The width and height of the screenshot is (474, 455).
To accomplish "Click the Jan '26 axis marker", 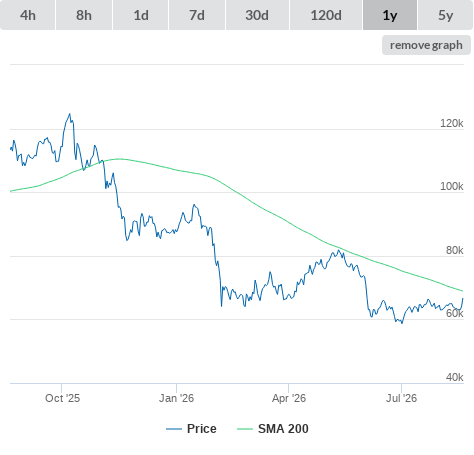I will tap(176, 398).
